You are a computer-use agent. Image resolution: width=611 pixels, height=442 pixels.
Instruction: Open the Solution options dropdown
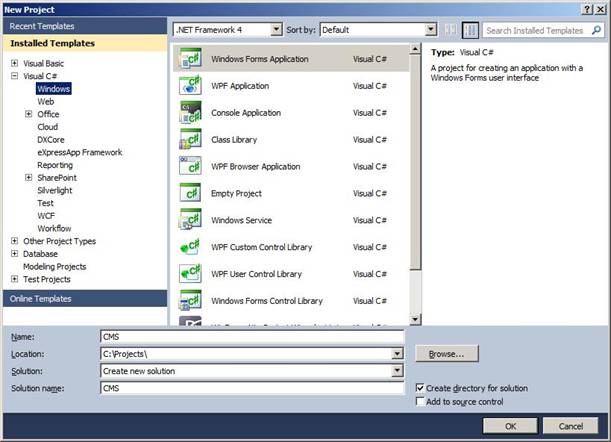tap(397, 371)
